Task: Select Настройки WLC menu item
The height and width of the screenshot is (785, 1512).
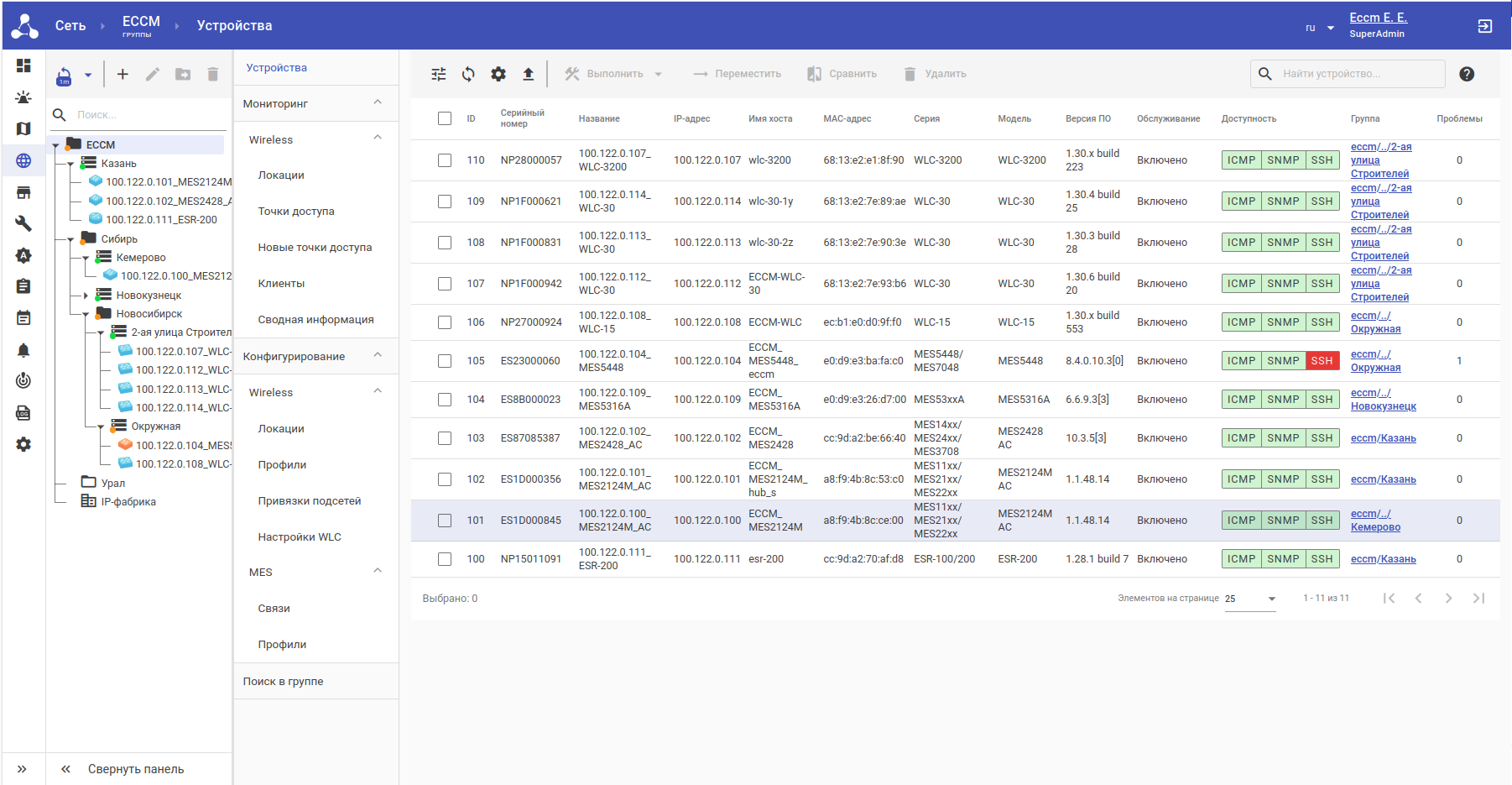Action: 300,537
